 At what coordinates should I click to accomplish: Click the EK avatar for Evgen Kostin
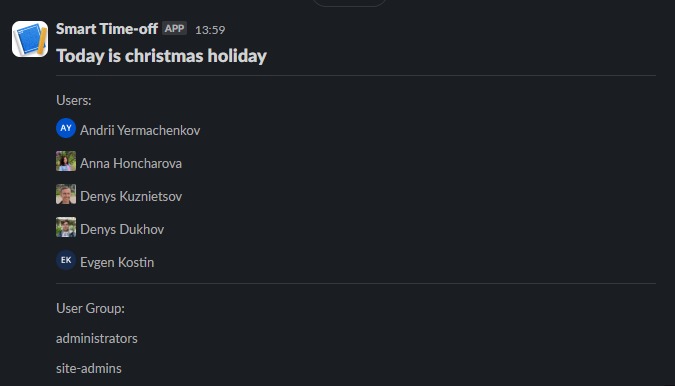(66, 260)
